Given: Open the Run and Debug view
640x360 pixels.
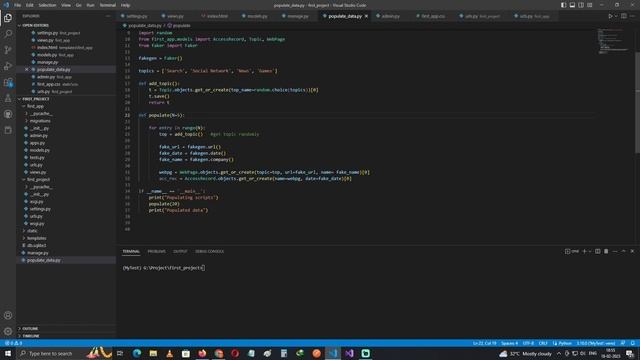Looking at the screenshot, I should [8, 66].
